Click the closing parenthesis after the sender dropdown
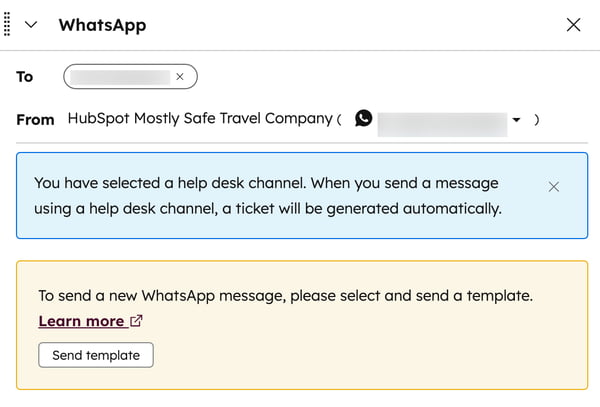Image resolution: width=600 pixels, height=407 pixels. click(x=537, y=119)
